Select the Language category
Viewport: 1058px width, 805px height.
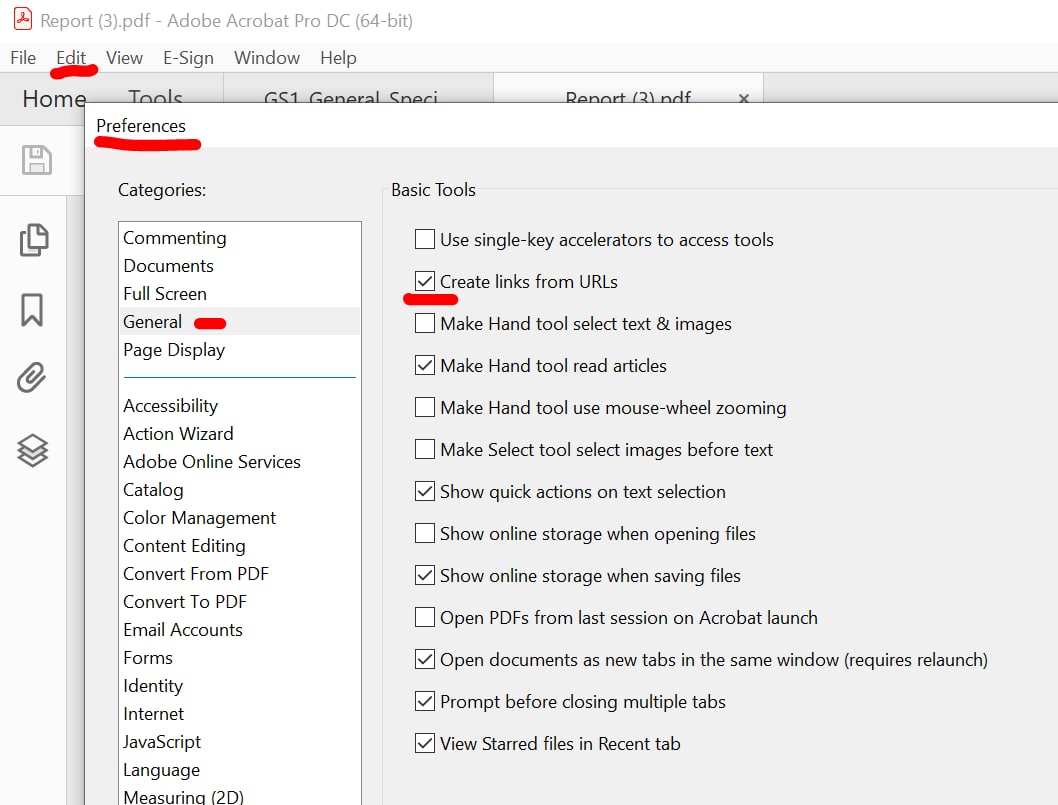coord(240,770)
